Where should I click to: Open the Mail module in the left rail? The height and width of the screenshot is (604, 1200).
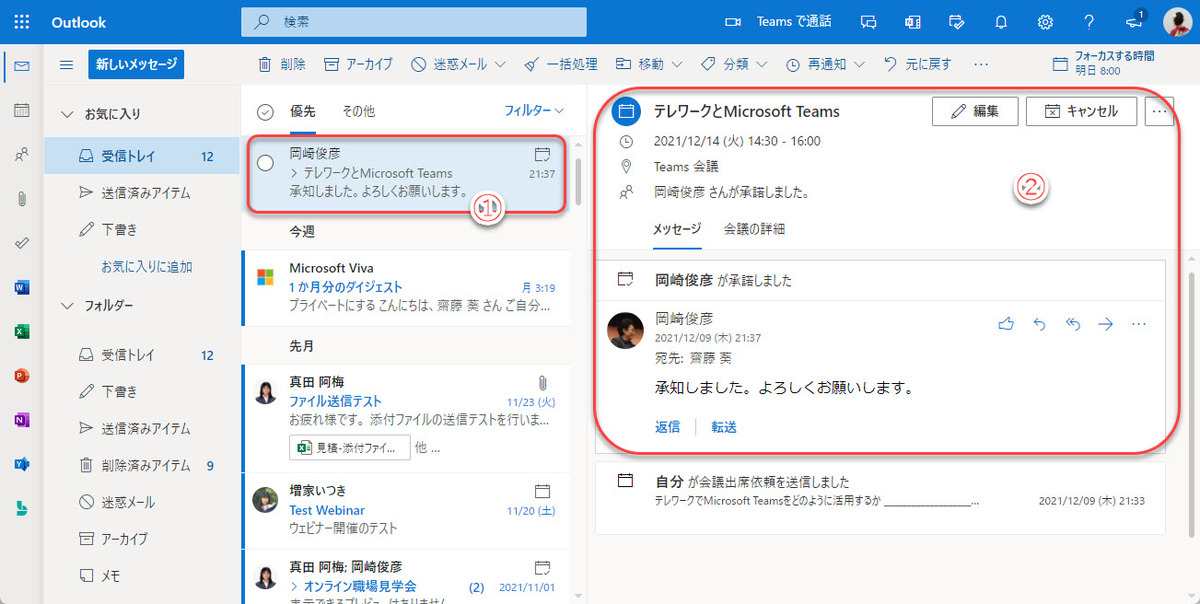(22, 66)
